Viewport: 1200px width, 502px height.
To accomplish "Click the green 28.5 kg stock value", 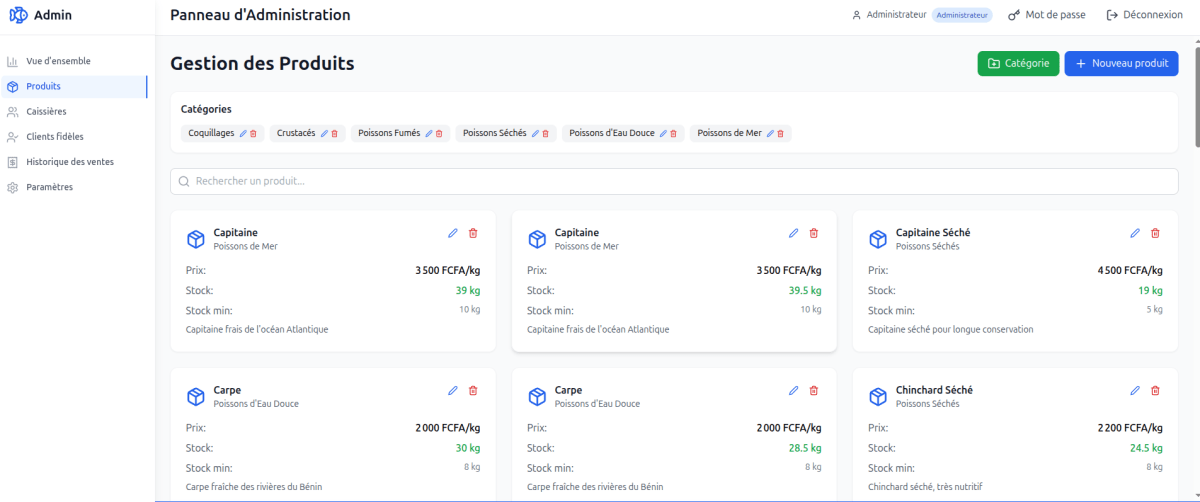I will pyautogui.click(x=804, y=448).
